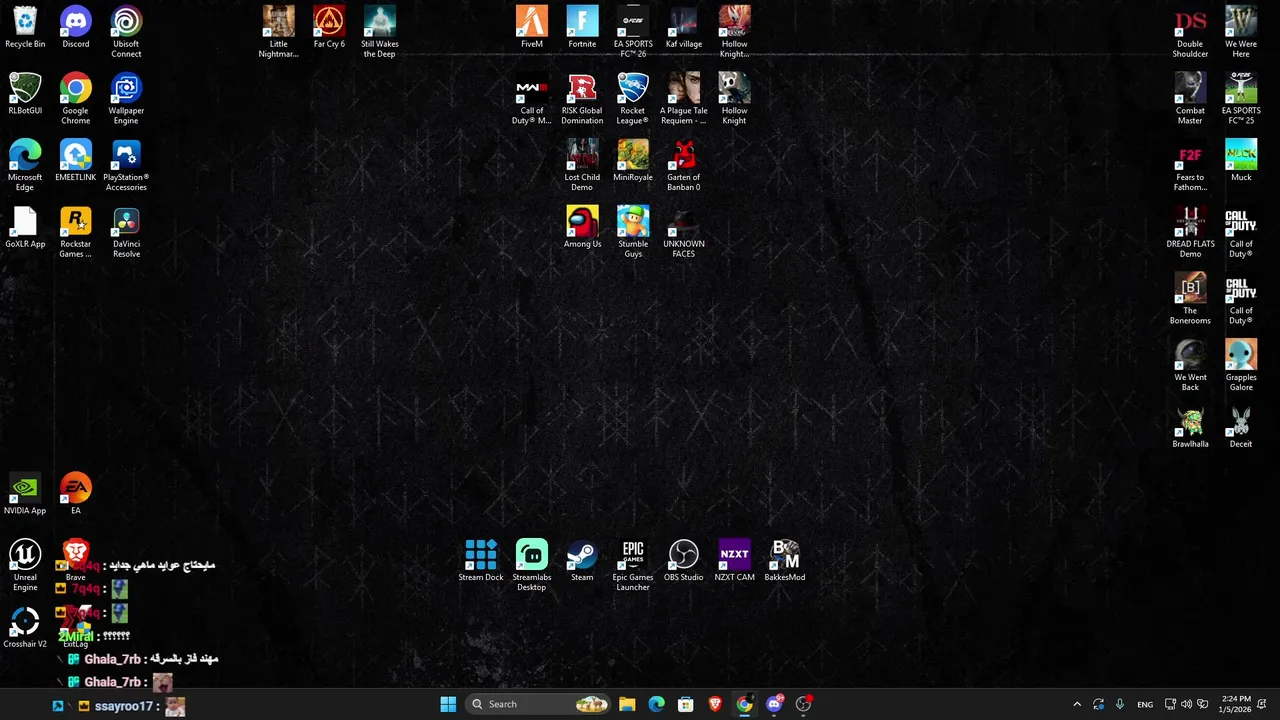Screen dimensions: 1280x720
Task: Open the BakkesMod desktop shortcut
Action: point(785,561)
